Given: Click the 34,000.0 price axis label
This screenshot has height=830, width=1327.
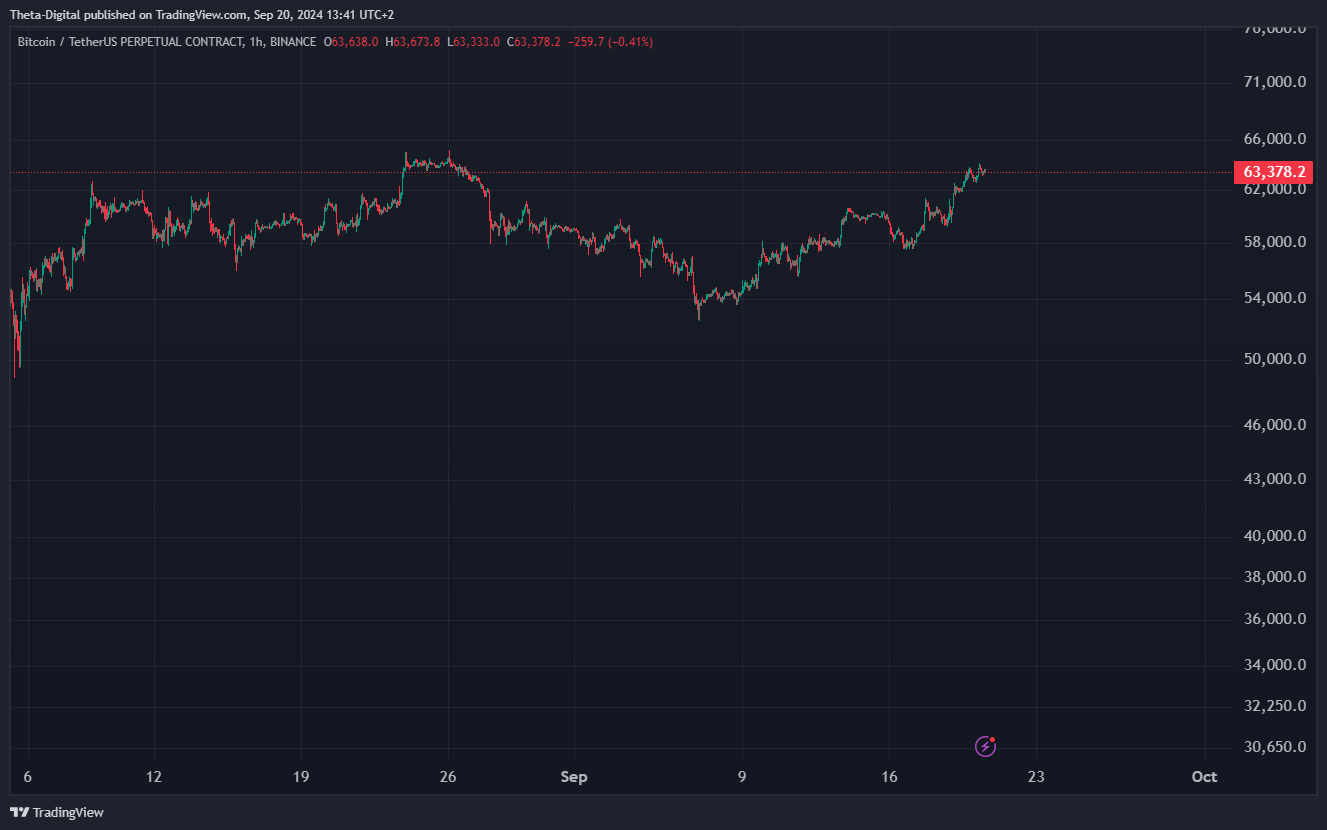Looking at the screenshot, I should pyautogui.click(x=1274, y=664).
